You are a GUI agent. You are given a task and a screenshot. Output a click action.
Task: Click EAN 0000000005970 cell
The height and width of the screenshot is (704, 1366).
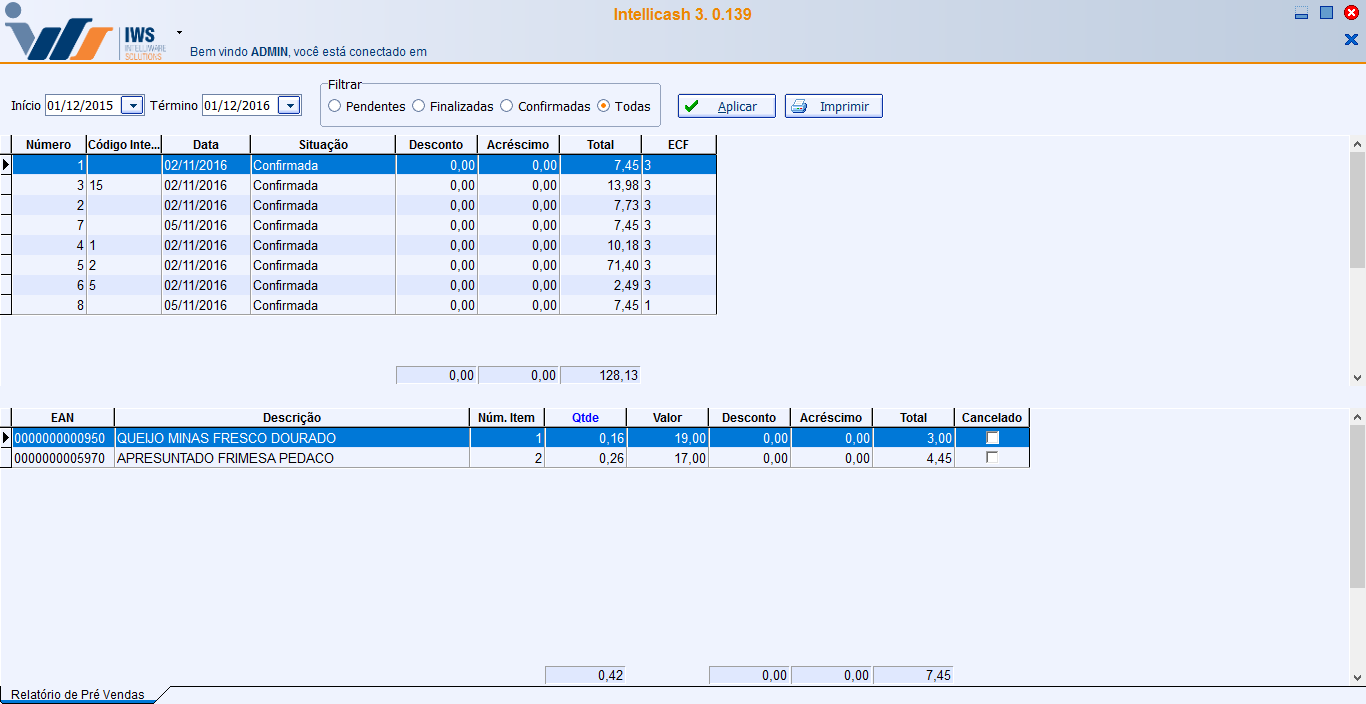point(63,458)
